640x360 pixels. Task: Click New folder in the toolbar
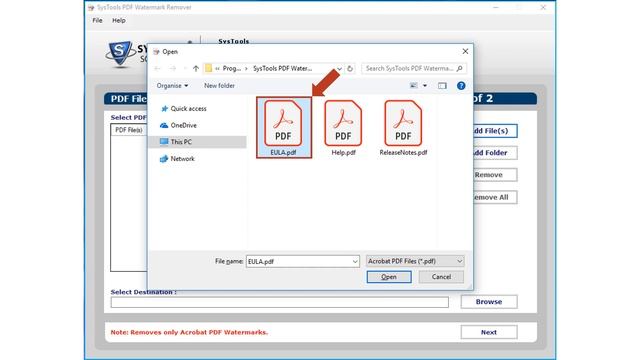point(219,86)
